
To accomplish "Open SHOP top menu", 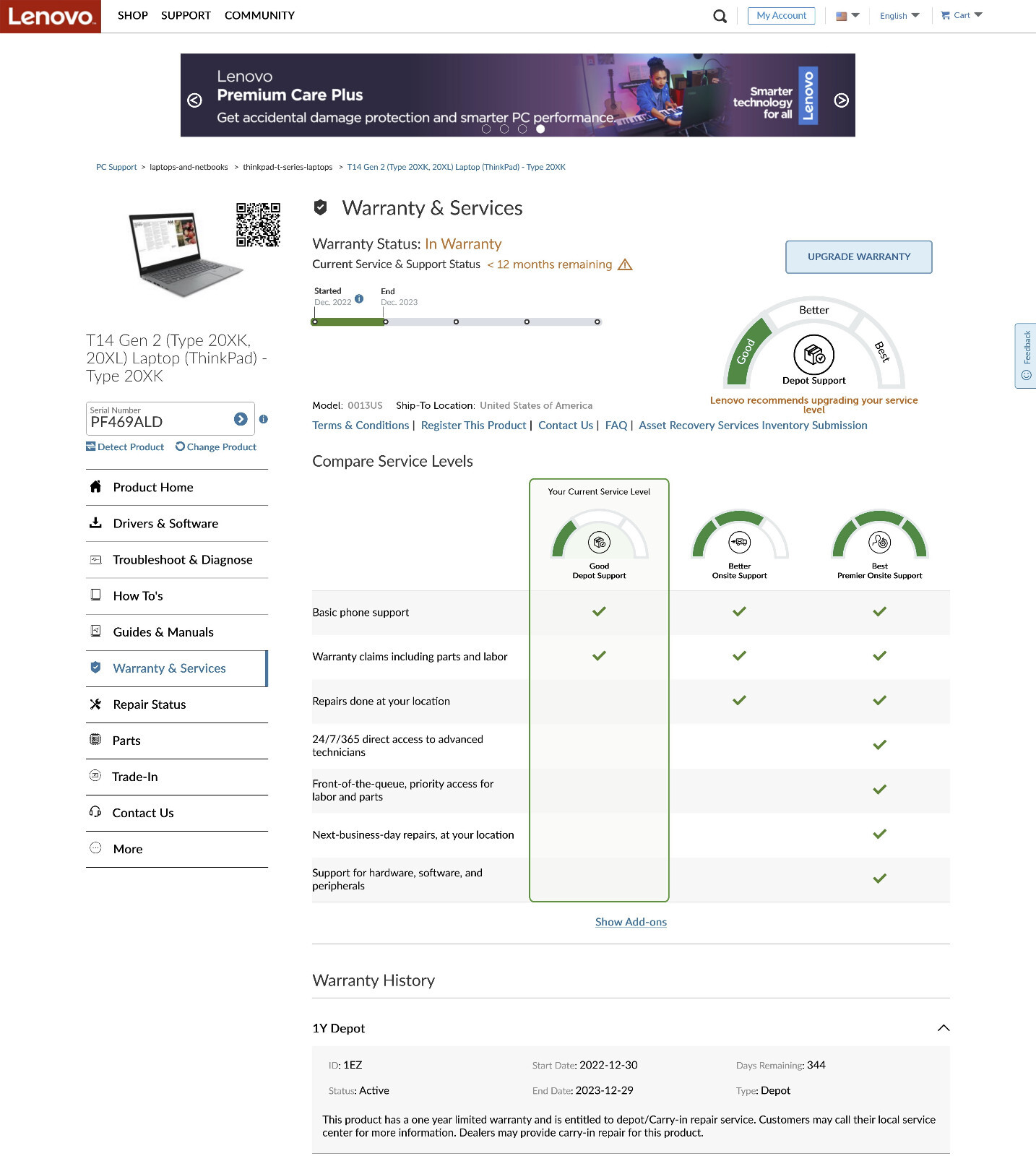I will pyautogui.click(x=133, y=15).
